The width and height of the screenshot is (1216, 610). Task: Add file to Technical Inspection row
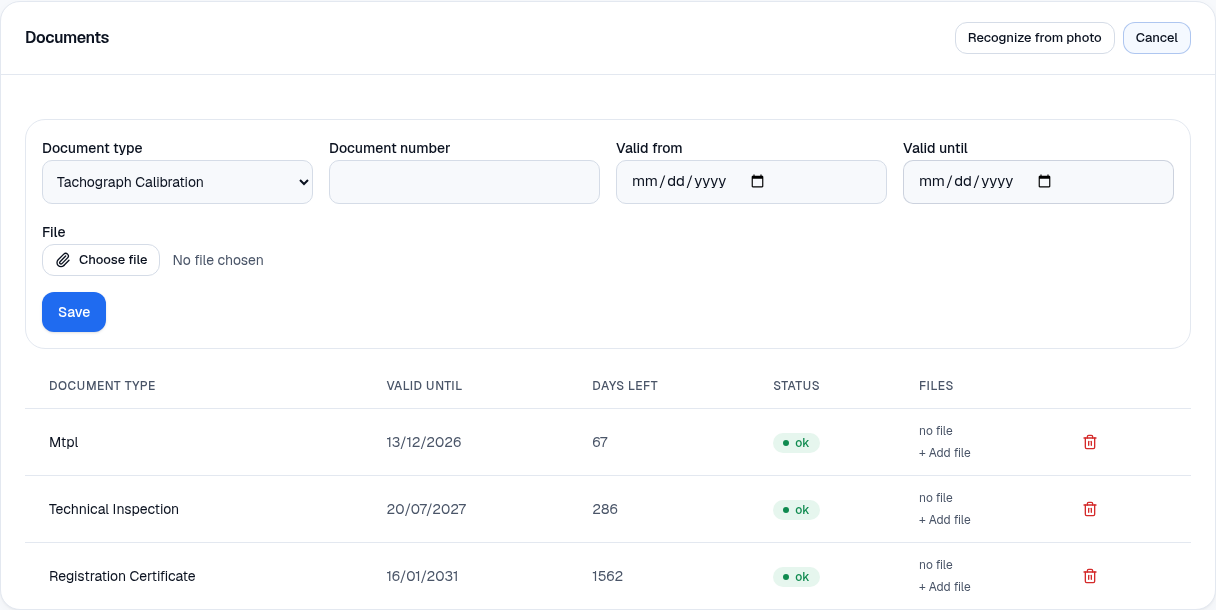click(945, 520)
